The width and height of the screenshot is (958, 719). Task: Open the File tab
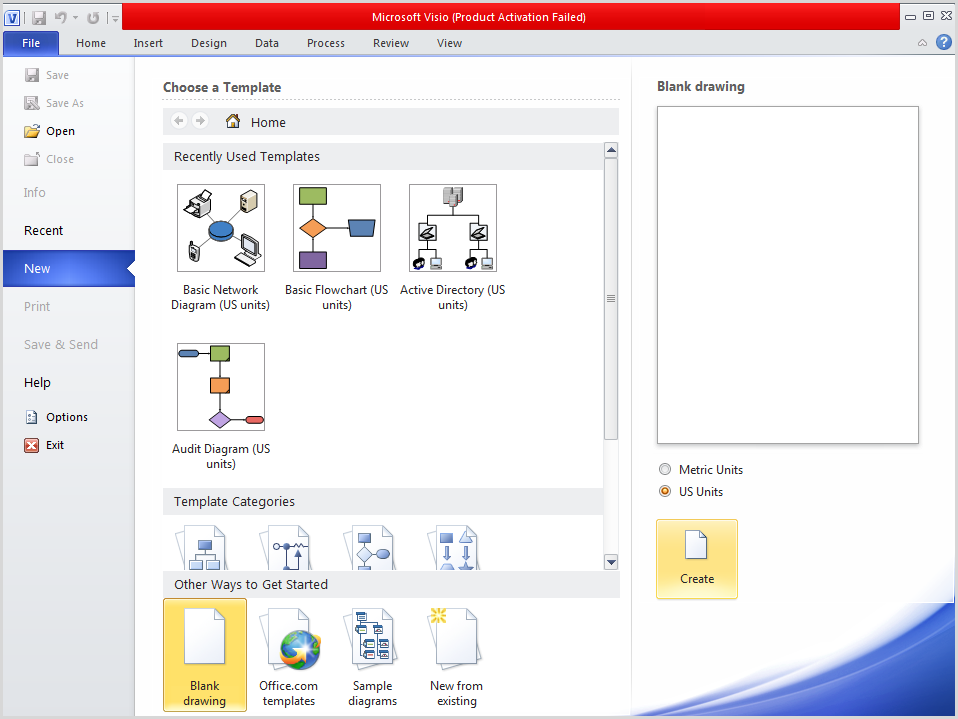31,43
